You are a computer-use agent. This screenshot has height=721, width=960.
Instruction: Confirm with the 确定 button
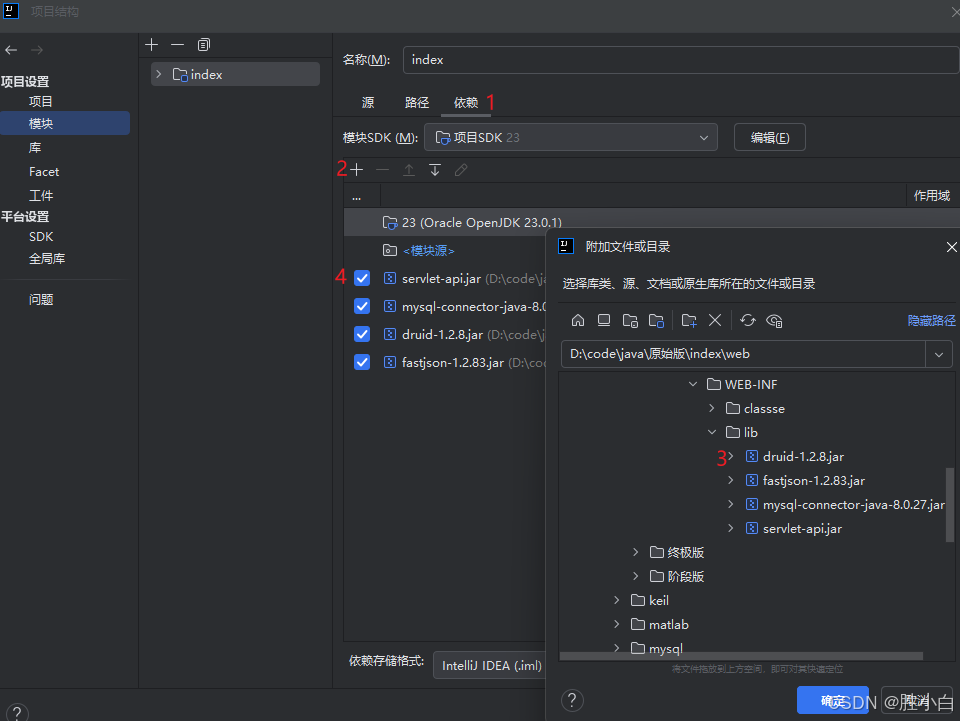[833, 700]
